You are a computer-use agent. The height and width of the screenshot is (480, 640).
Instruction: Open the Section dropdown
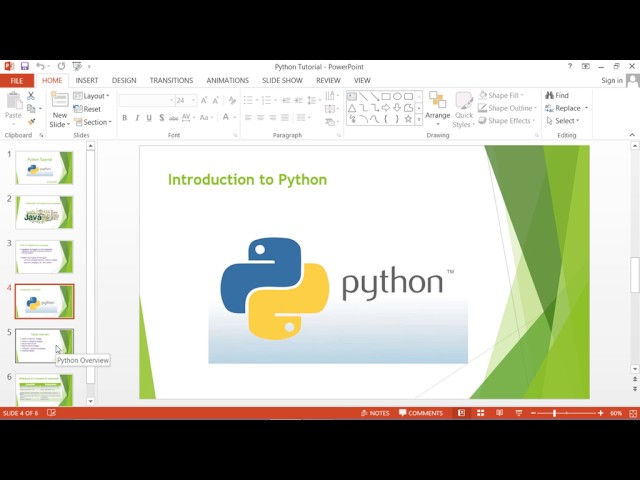click(93, 122)
